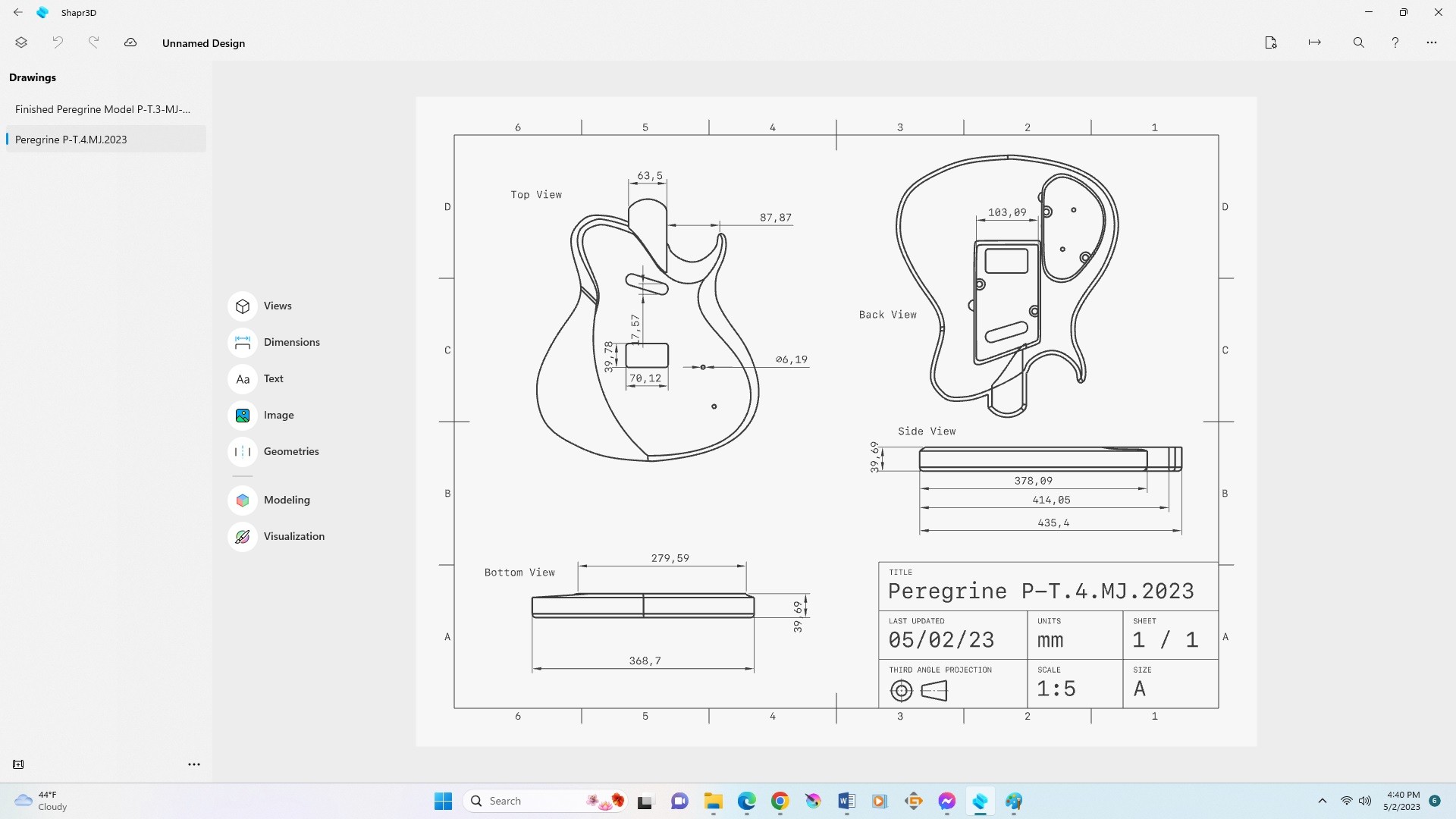Select the 279,59 dimension
Screen dimensions: 1456x819
tap(670, 558)
